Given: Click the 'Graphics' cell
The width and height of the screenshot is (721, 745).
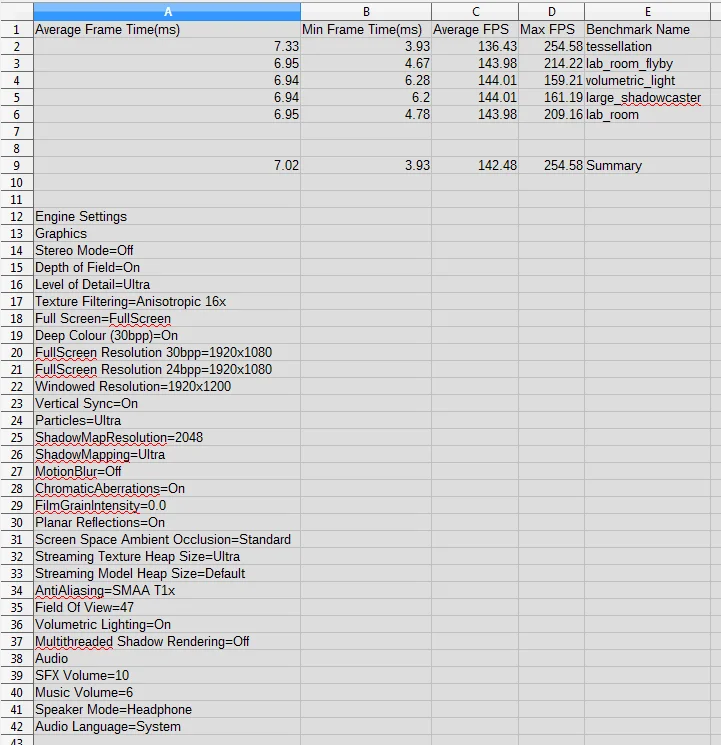Looking at the screenshot, I should tap(167, 233).
